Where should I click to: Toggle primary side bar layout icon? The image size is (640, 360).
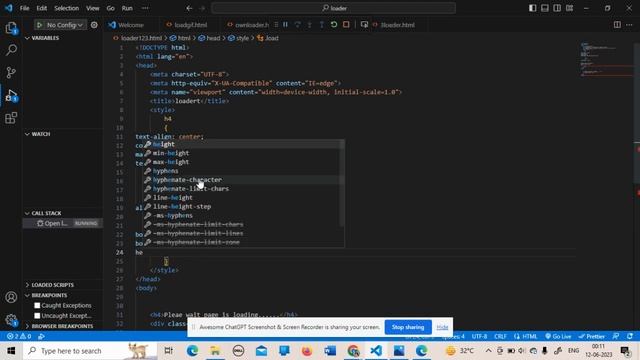[533, 8]
